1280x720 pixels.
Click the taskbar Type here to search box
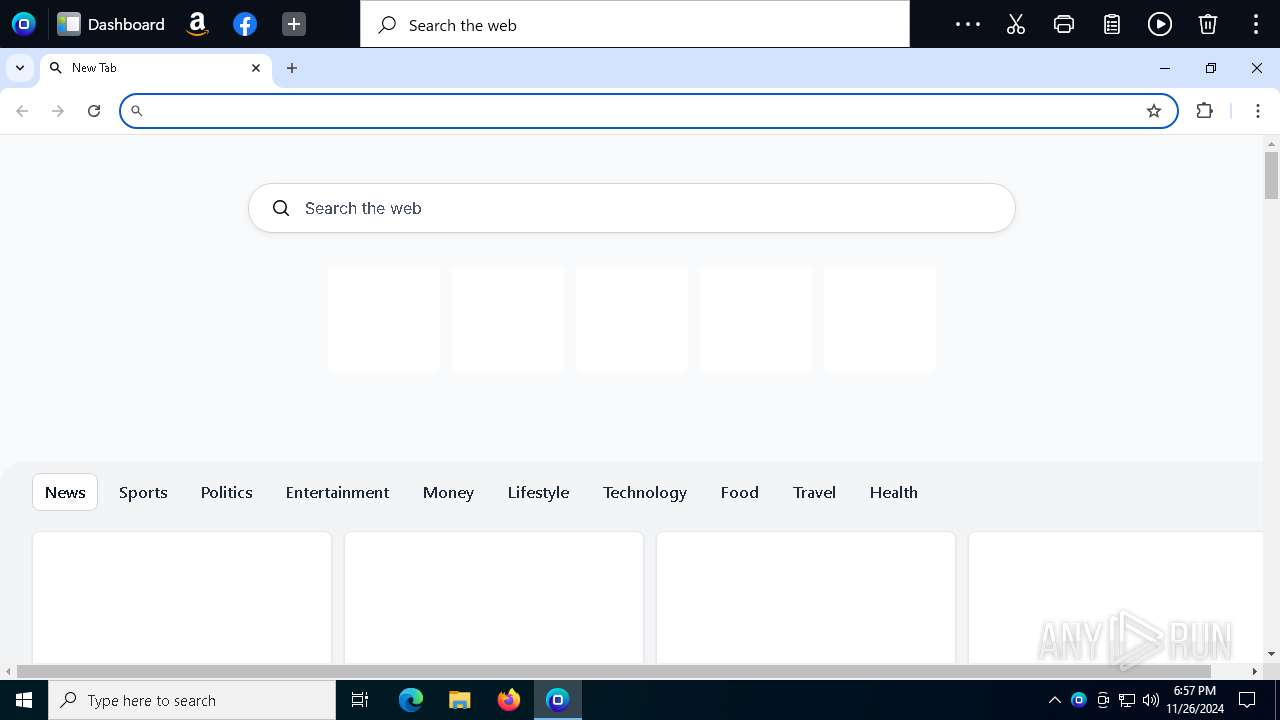click(192, 700)
